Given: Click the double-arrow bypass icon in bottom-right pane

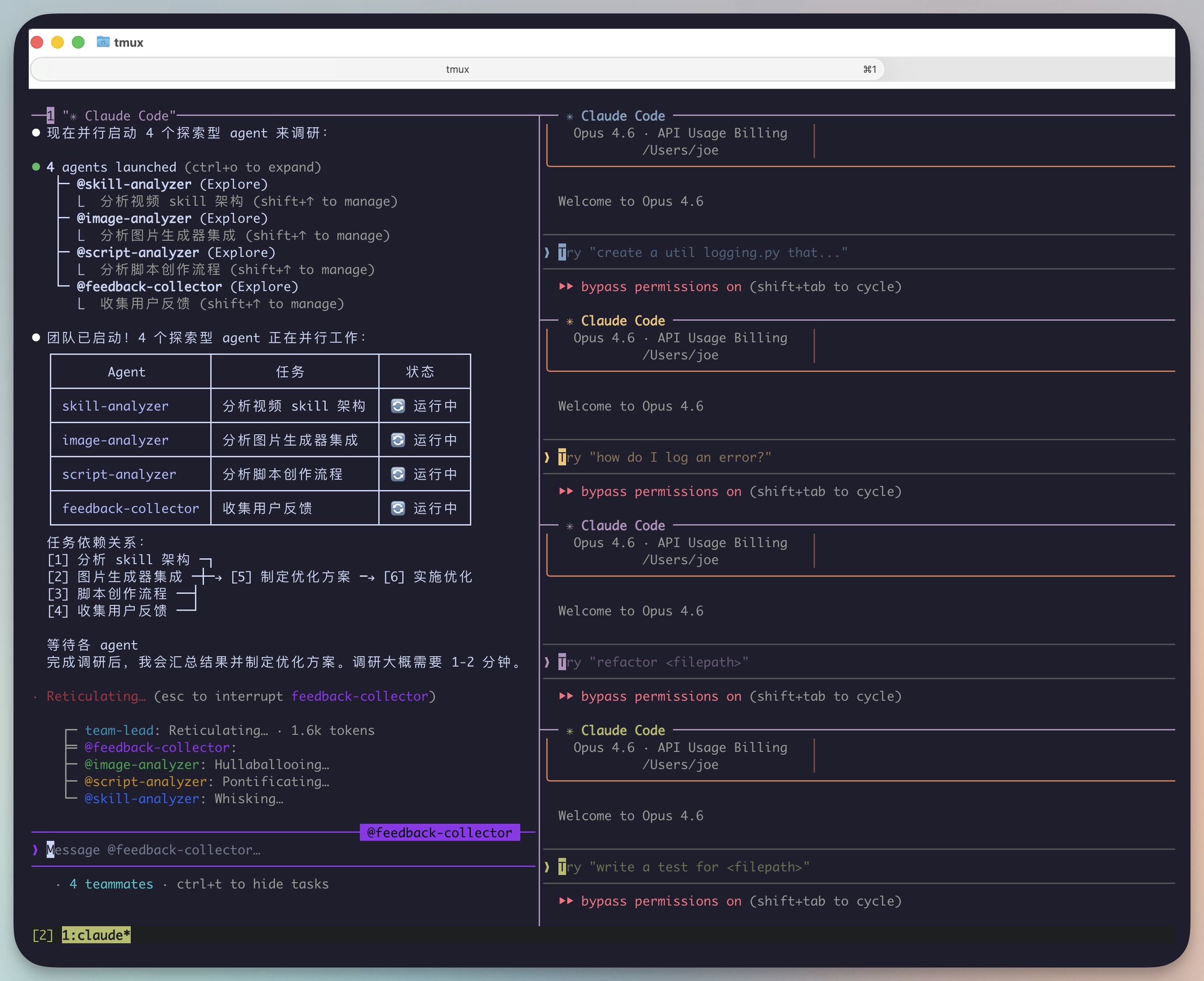Looking at the screenshot, I should [x=566, y=900].
